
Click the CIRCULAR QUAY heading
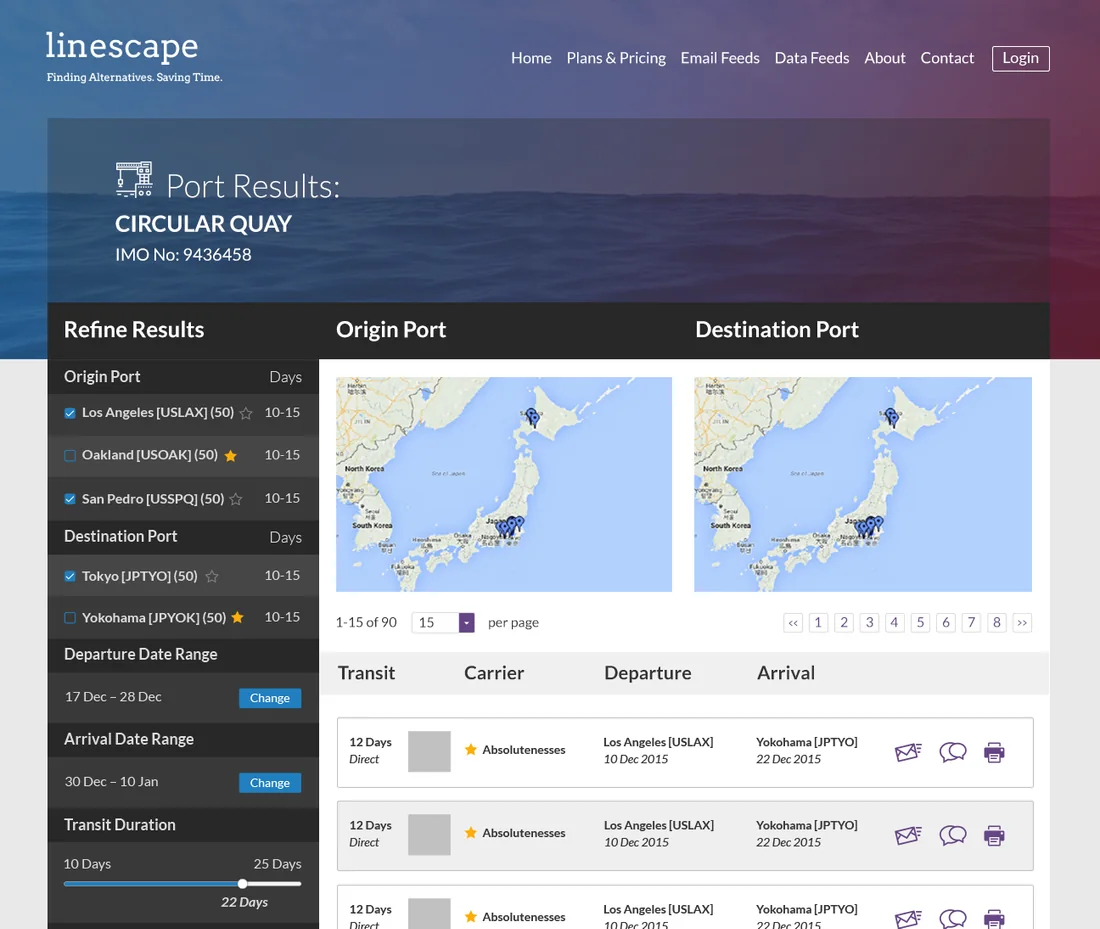click(203, 224)
